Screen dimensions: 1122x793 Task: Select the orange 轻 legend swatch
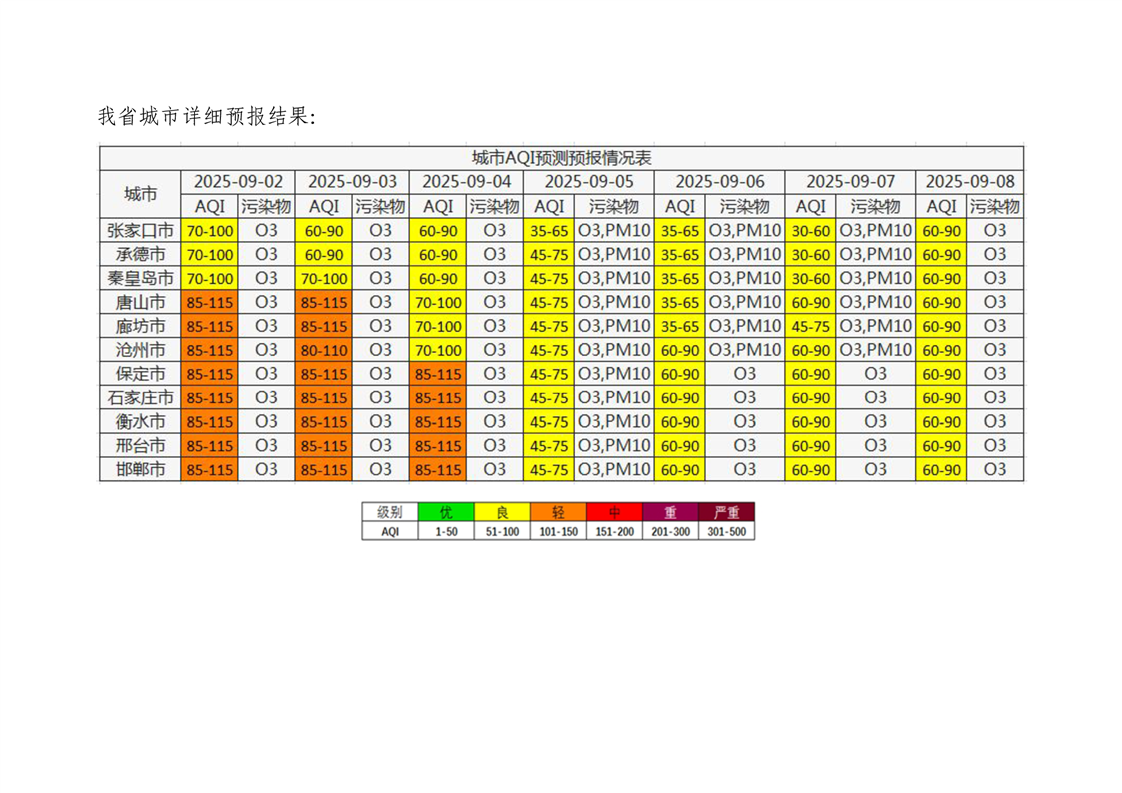click(558, 512)
